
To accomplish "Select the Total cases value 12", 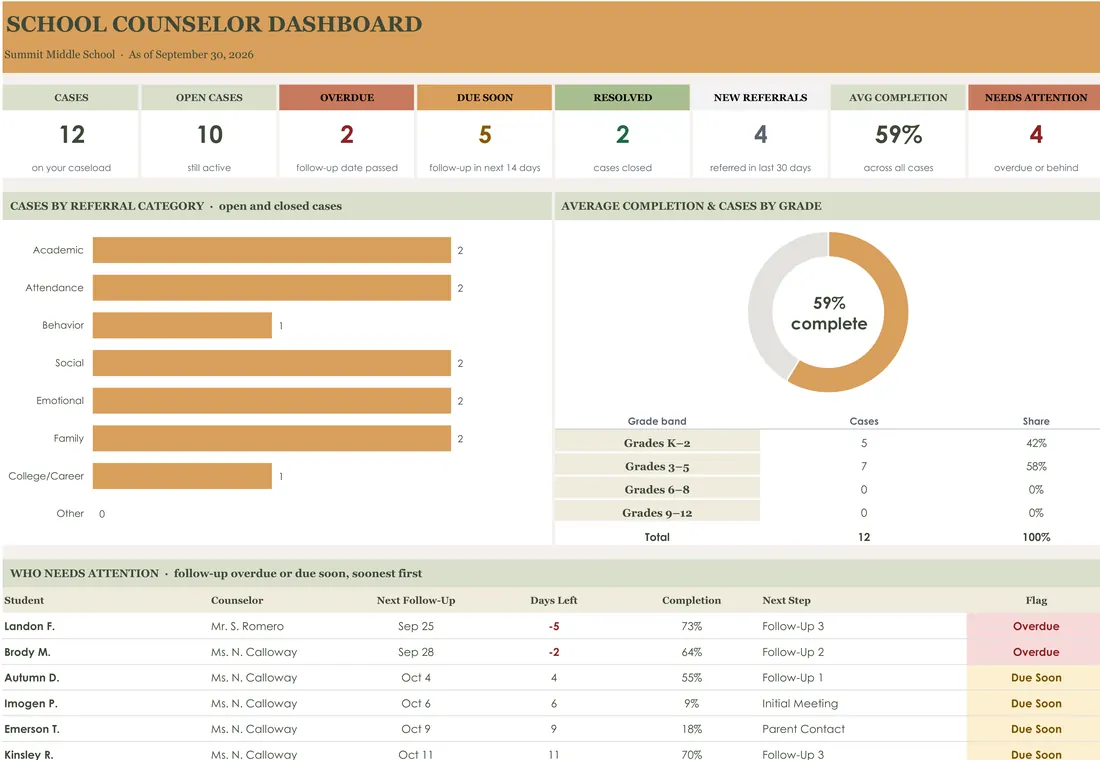I will pos(864,537).
